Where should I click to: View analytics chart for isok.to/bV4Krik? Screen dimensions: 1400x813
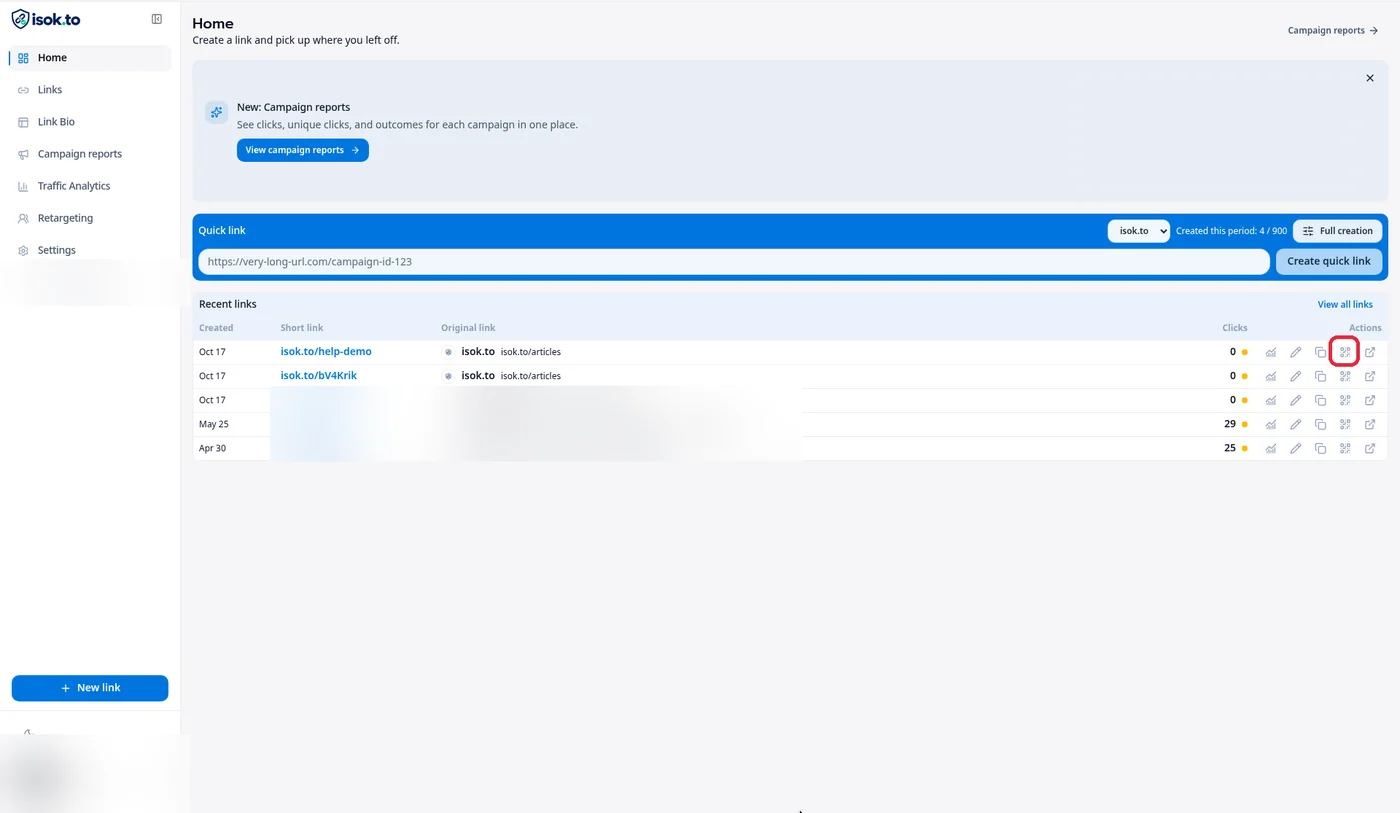click(1271, 376)
